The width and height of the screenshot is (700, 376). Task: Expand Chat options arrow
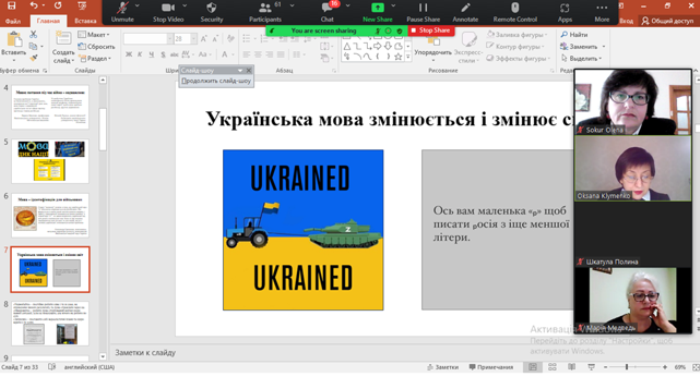pos(348,6)
